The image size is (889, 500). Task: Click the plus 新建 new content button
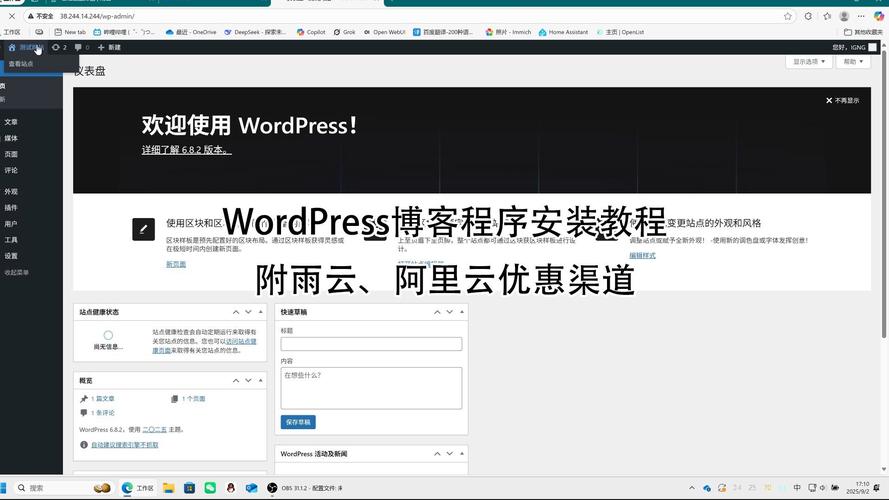coord(109,48)
